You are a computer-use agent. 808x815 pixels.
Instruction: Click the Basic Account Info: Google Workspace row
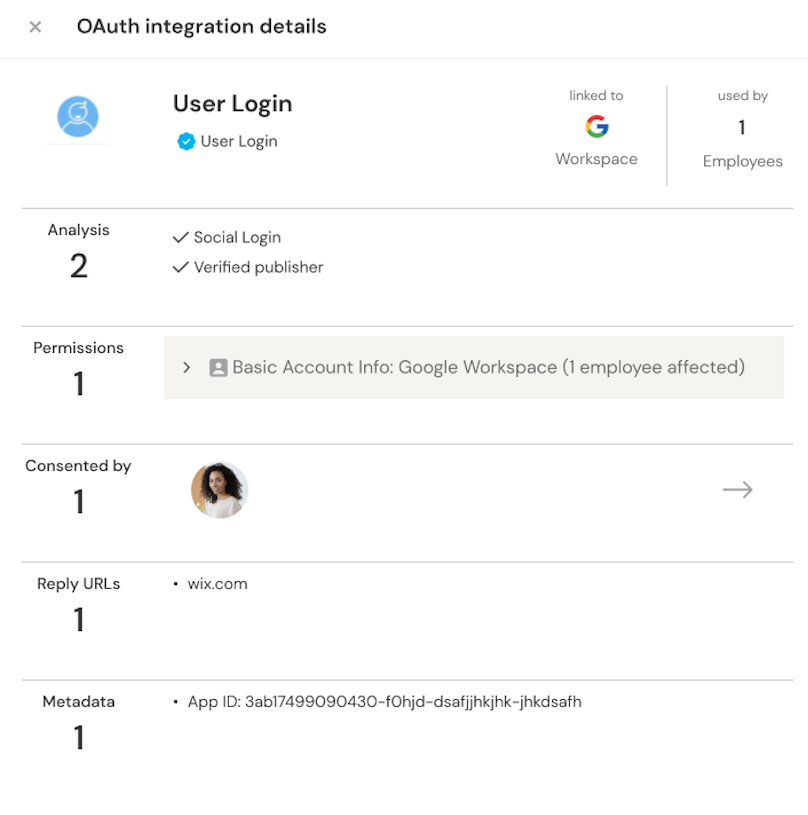pos(488,368)
